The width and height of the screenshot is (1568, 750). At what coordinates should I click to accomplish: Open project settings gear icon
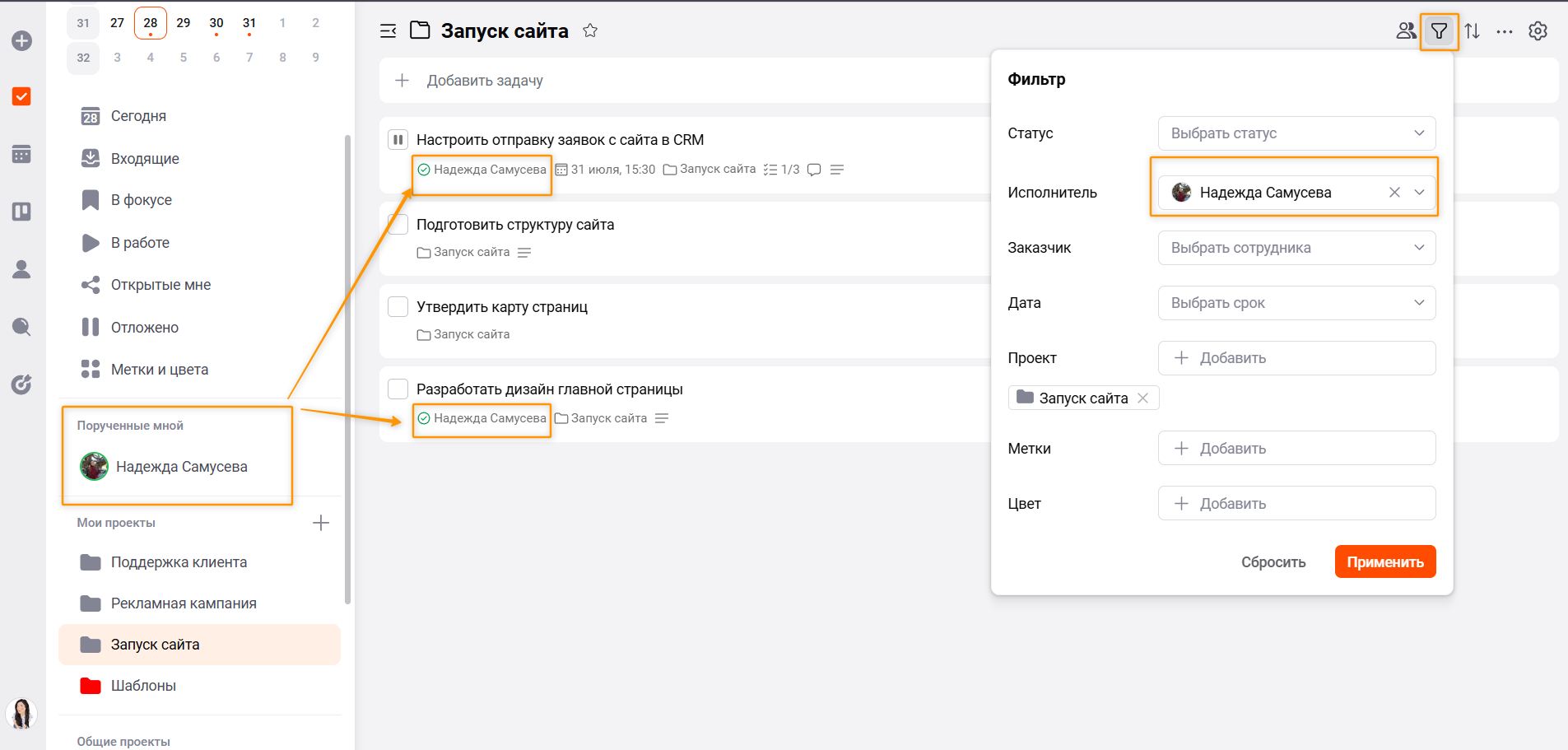click(1538, 31)
